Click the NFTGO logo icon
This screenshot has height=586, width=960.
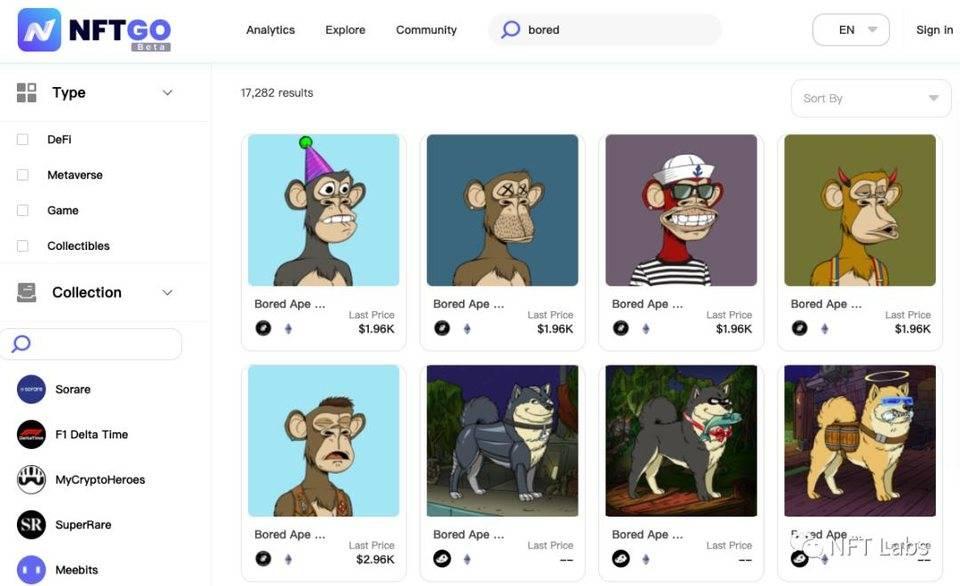[39, 30]
